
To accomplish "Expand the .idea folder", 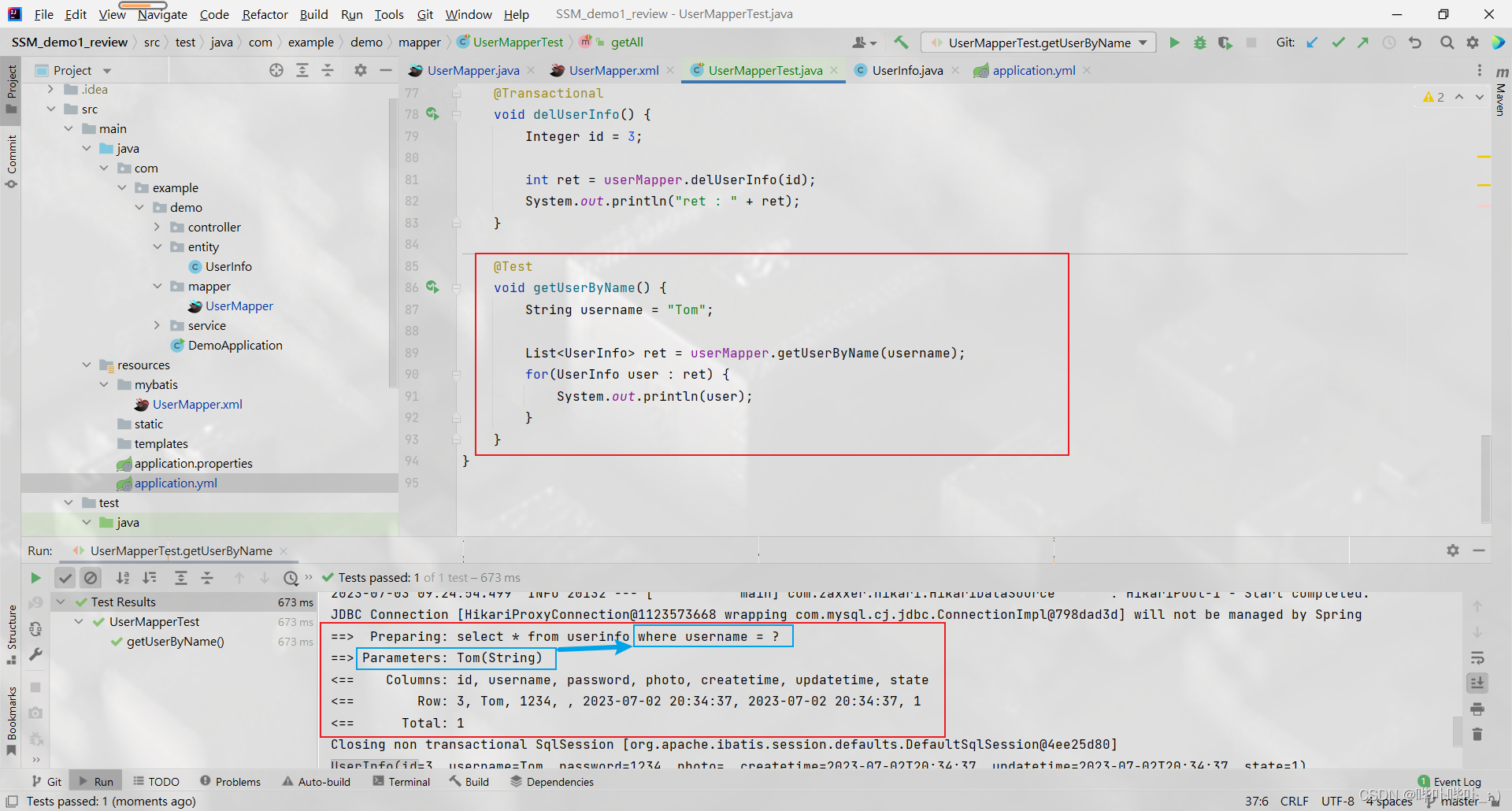I will click(x=50, y=89).
